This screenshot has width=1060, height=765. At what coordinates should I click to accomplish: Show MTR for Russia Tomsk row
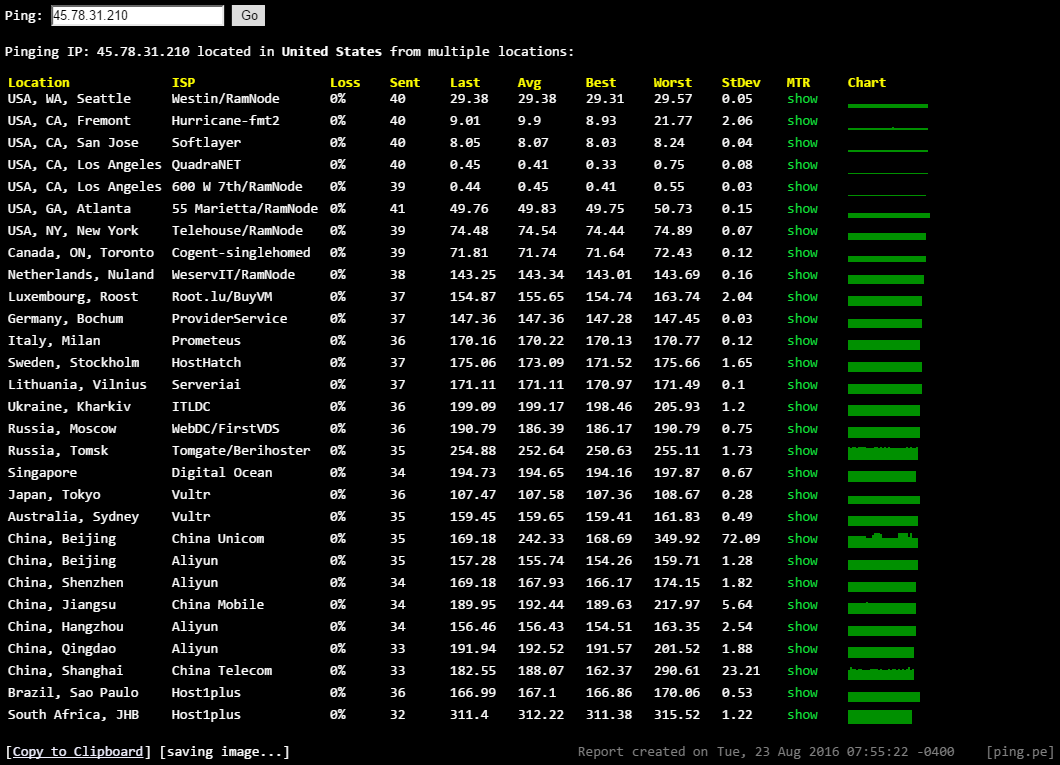[x=802, y=451]
